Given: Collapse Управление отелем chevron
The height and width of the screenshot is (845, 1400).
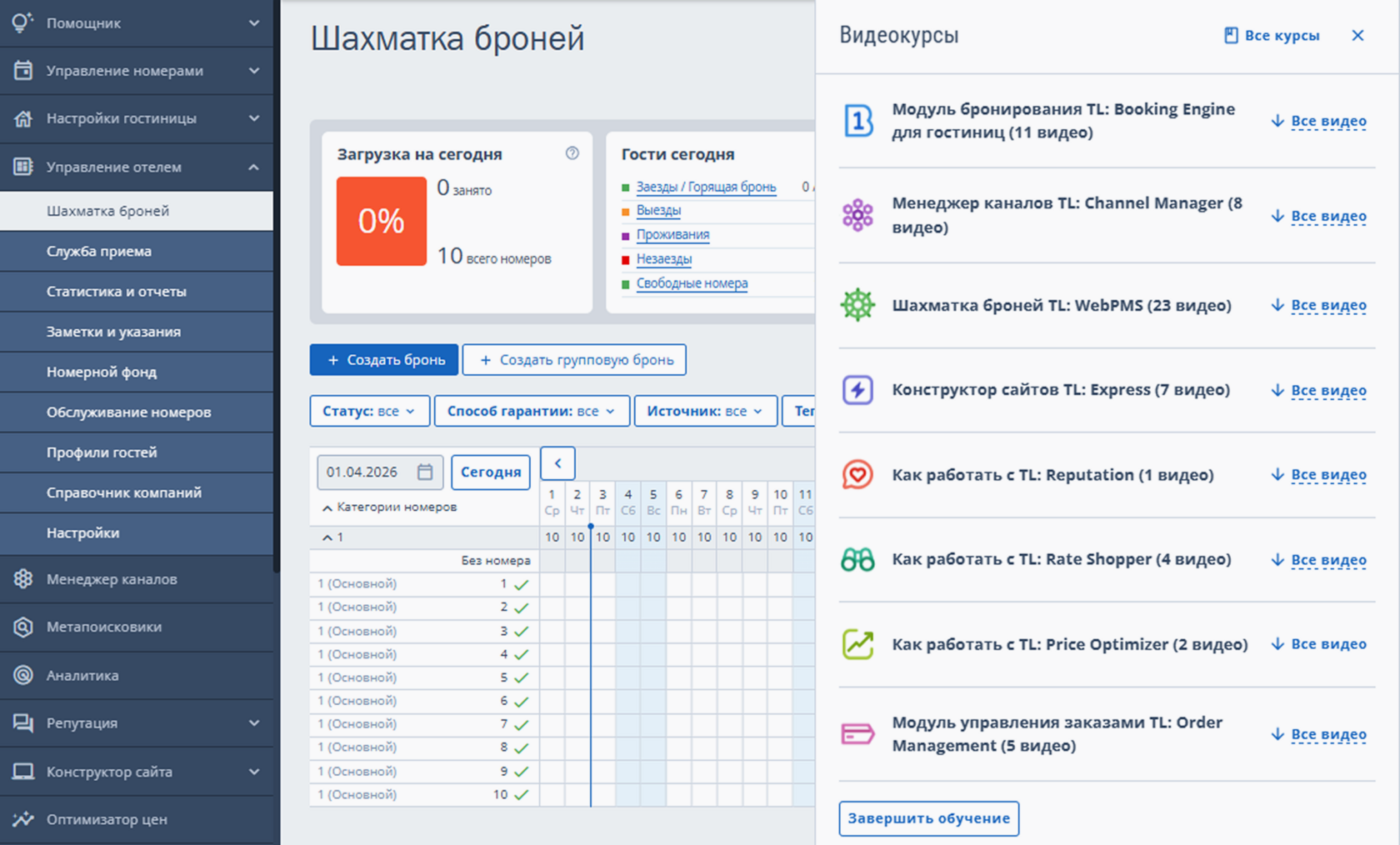Looking at the screenshot, I should (254, 167).
